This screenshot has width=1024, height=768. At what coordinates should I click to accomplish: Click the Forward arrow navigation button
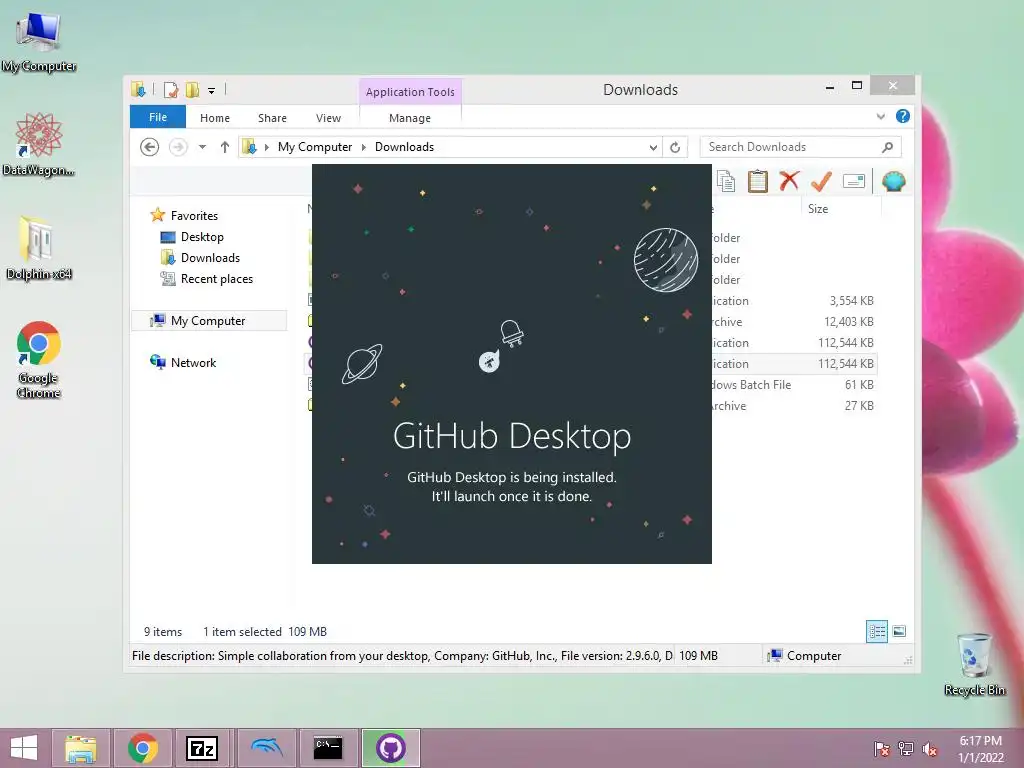tap(178, 147)
